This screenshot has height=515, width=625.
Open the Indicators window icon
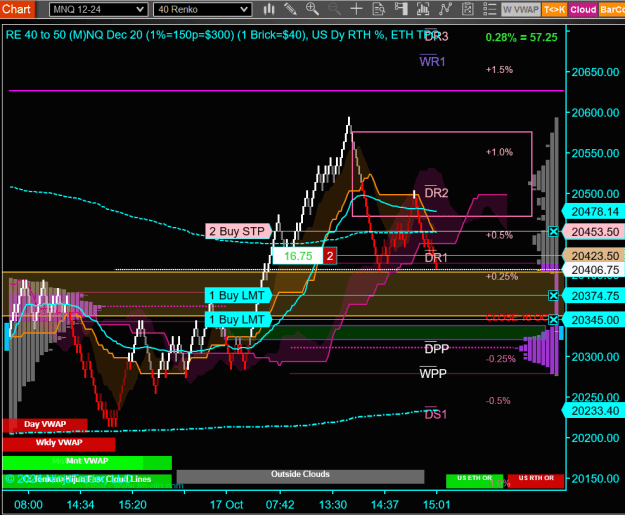point(445,9)
